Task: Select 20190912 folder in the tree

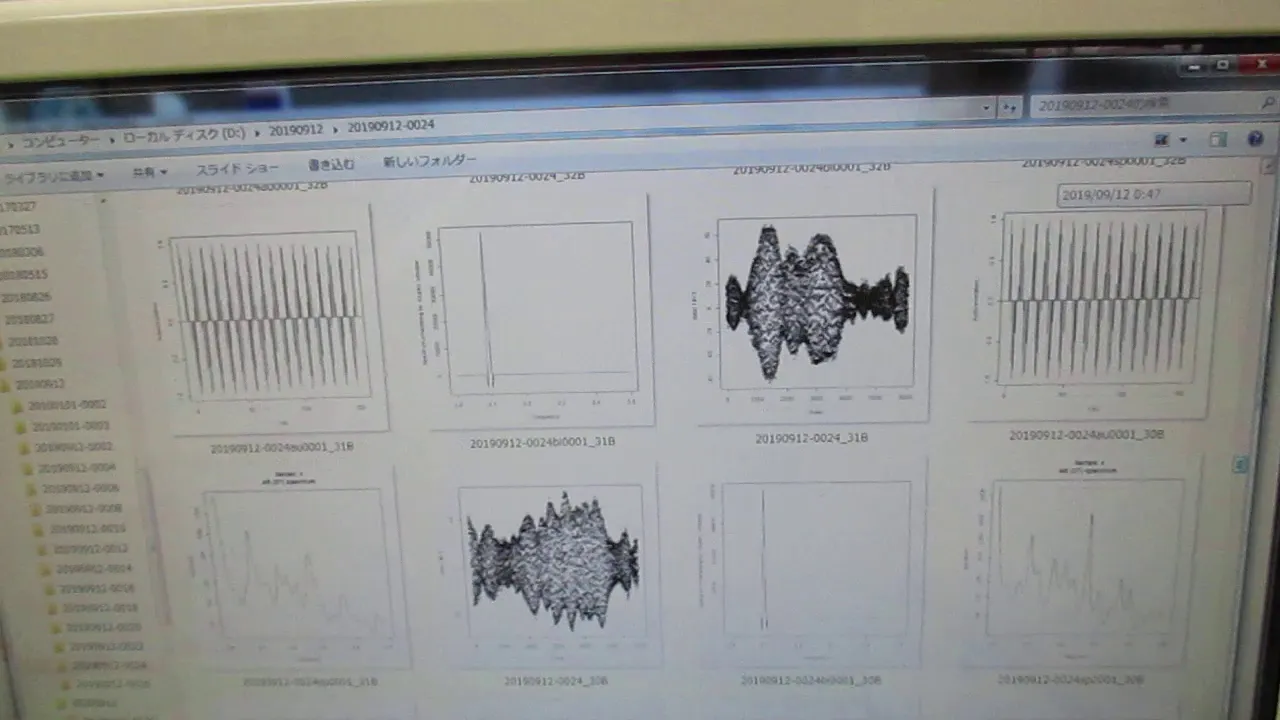Action: pos(40,384)
